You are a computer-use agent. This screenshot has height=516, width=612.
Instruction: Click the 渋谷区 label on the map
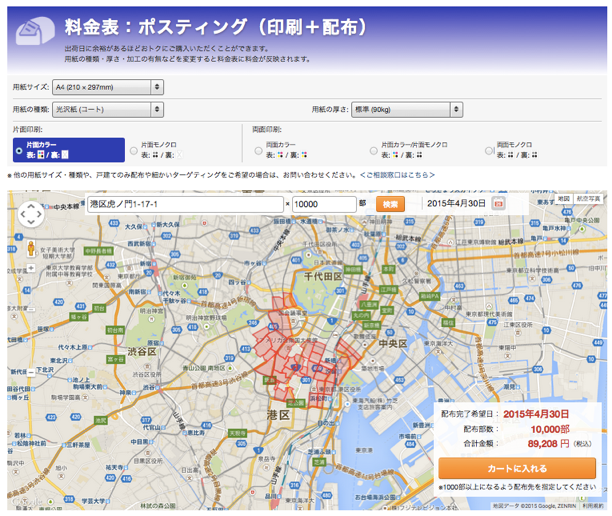pyautogui.click(x=142, y=352)
